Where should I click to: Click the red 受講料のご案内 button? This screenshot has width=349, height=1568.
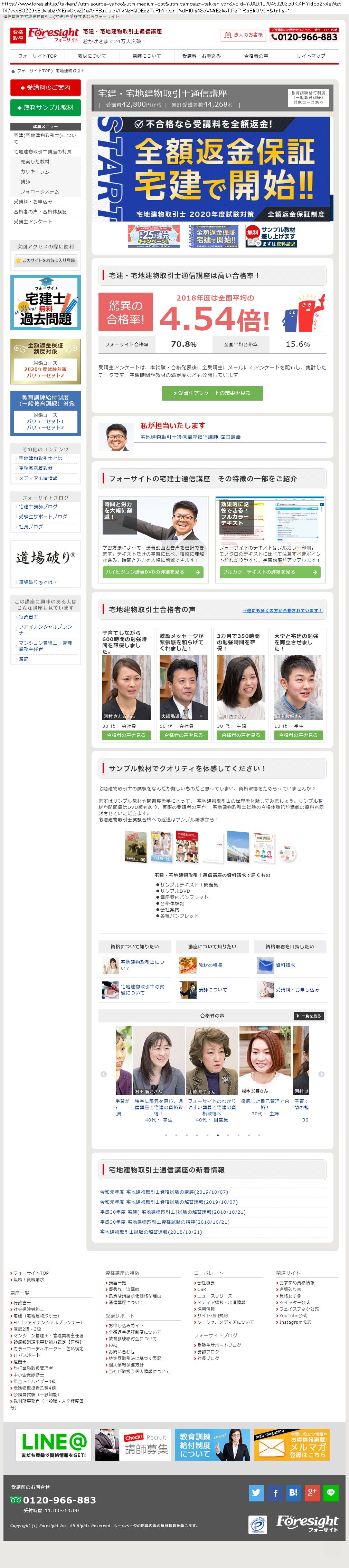point(45,88)
